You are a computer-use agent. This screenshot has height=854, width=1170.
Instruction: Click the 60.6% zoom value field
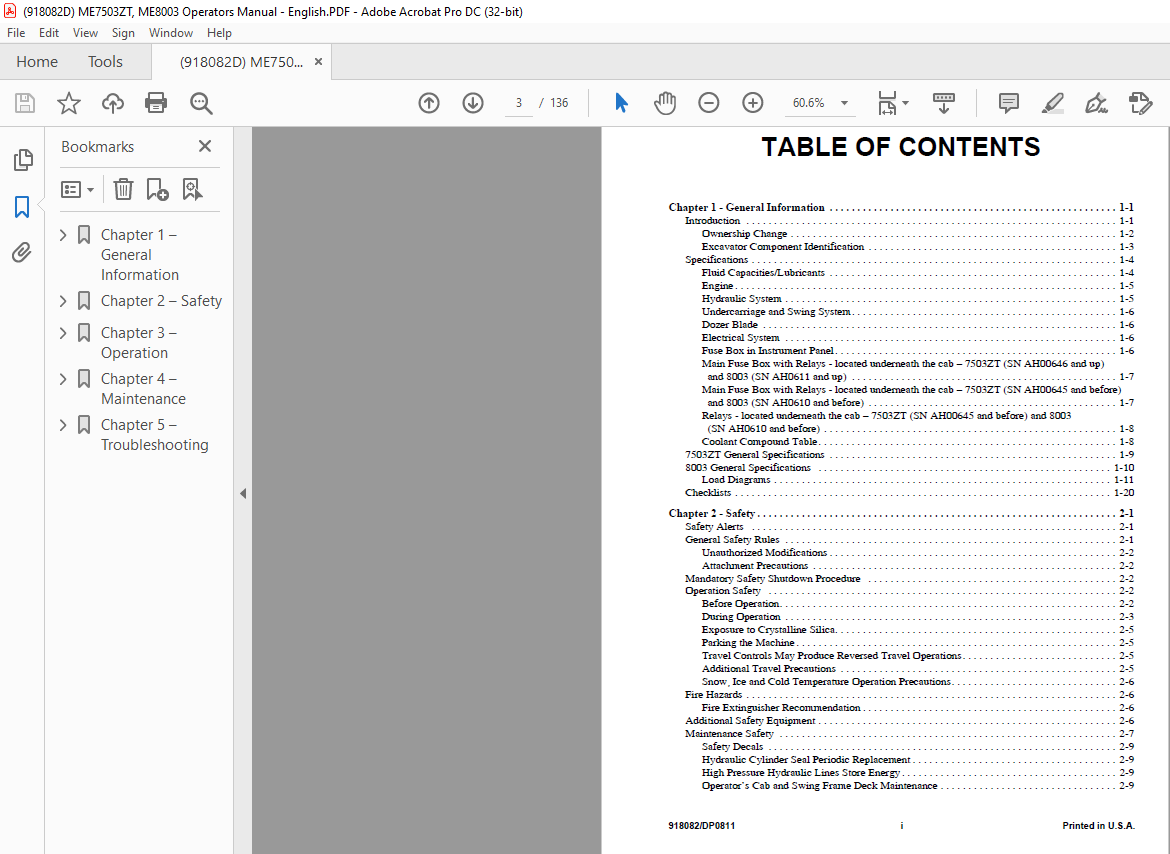[x=809, y=103]
